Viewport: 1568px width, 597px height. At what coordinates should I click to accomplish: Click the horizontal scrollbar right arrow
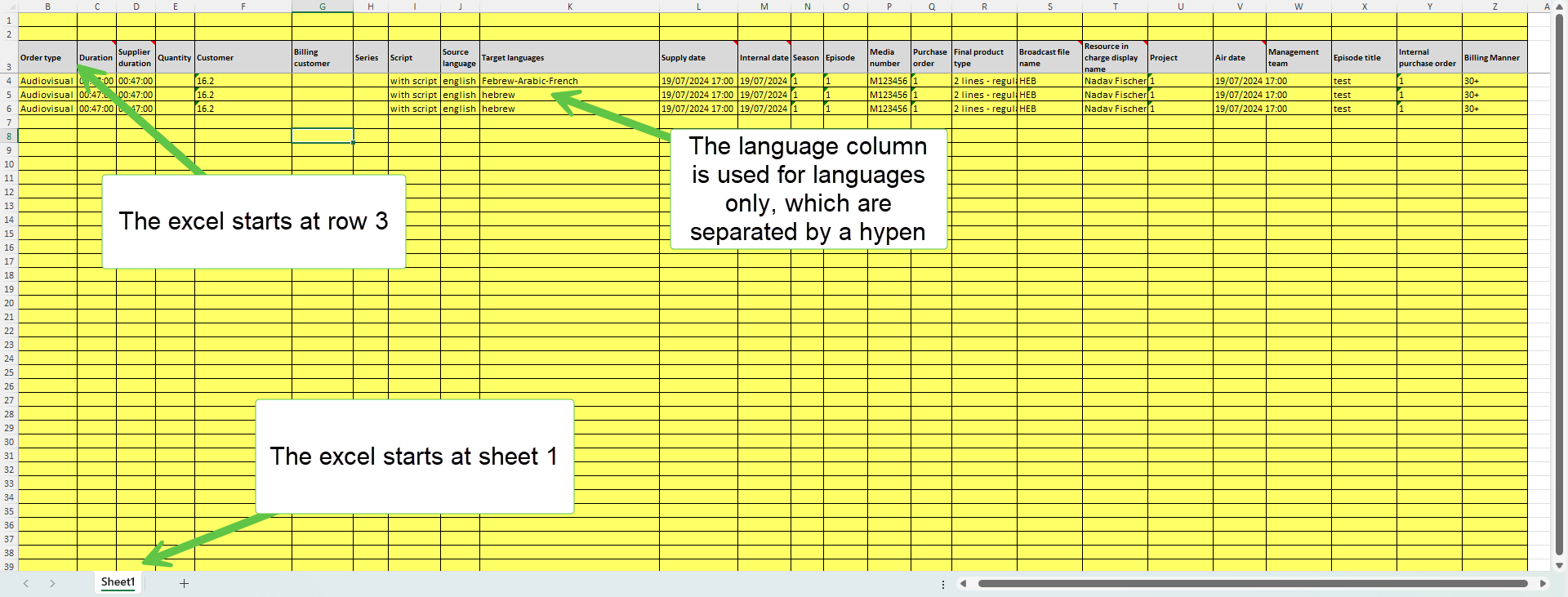click(1543, 583)
